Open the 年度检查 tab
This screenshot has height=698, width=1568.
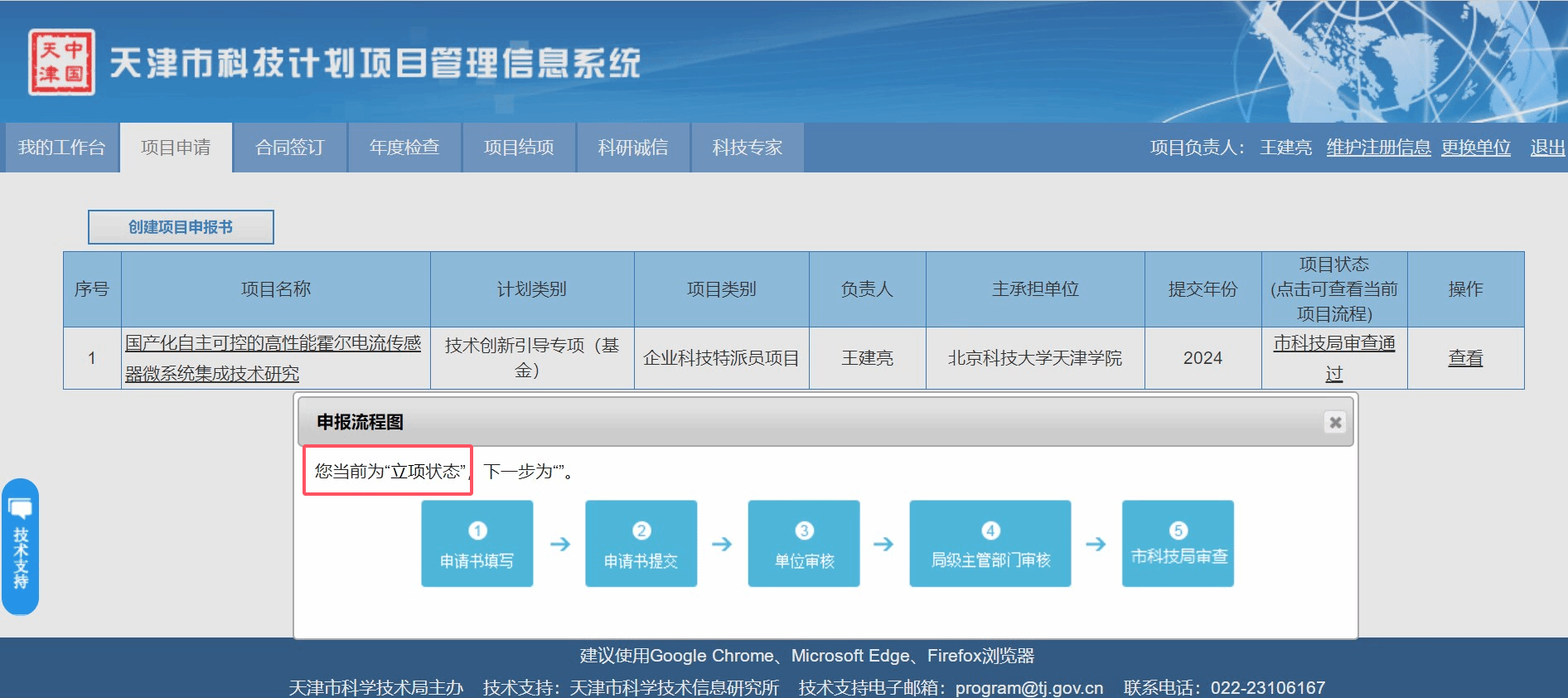pyautogui.click(x=404, y=148)
